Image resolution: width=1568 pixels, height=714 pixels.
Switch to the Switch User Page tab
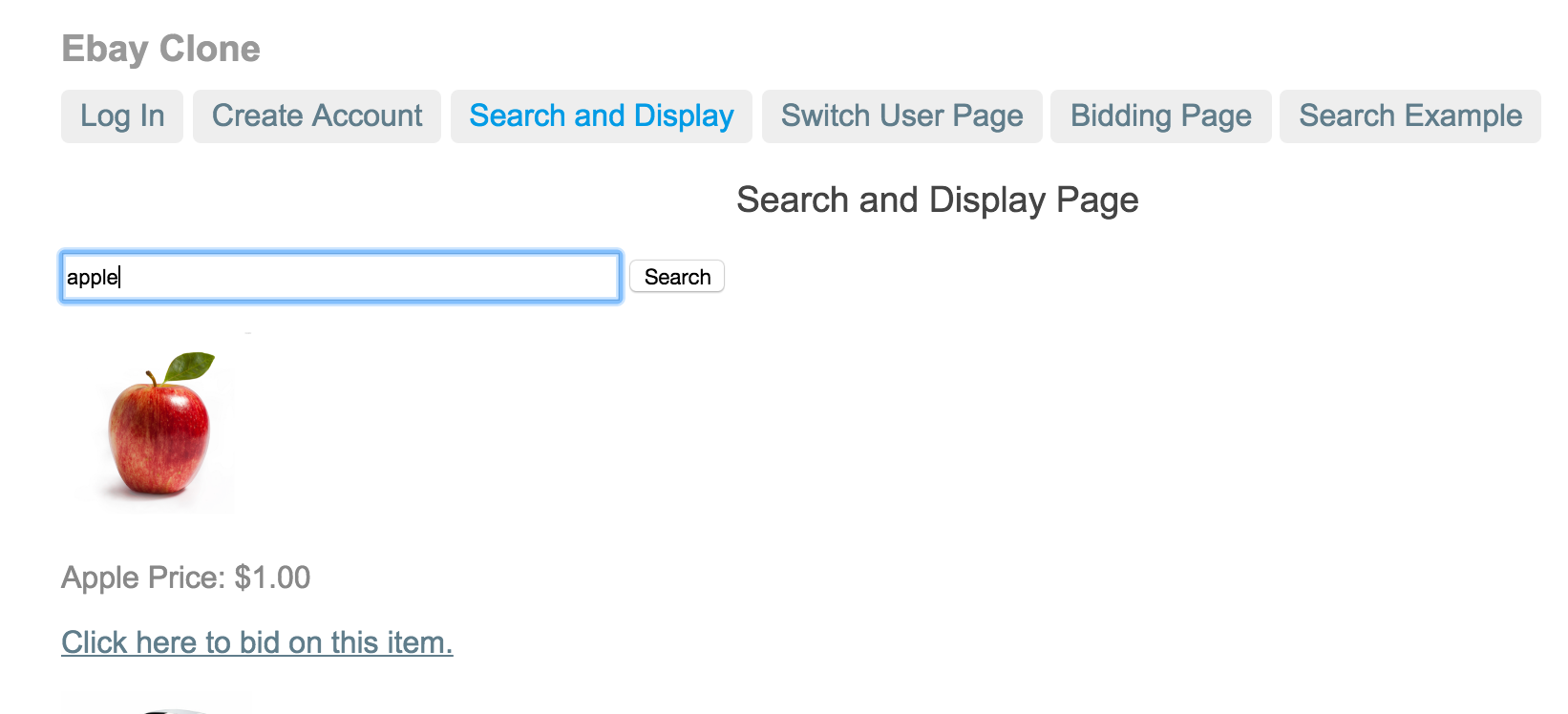point(902,116)
